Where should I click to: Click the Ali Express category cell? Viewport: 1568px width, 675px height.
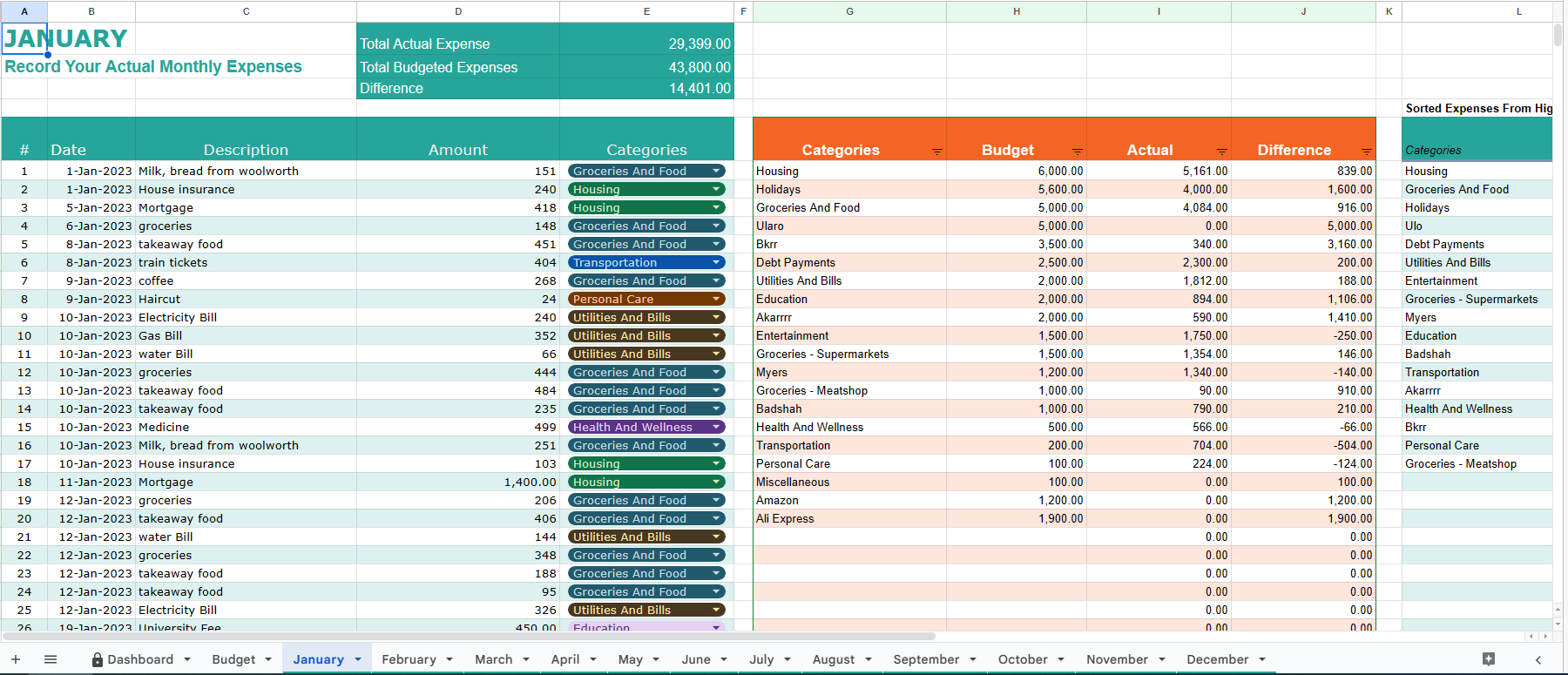click(x=849, y=518)
